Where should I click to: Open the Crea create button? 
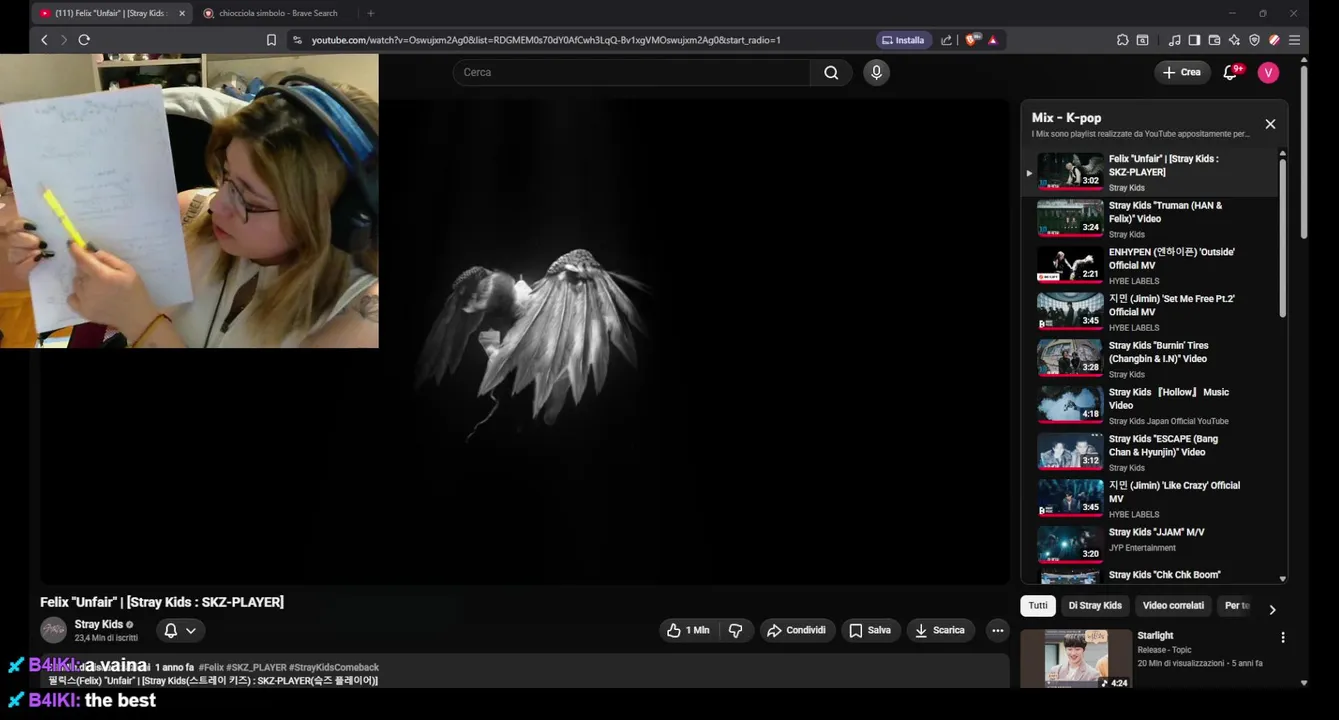[1182, 72]
